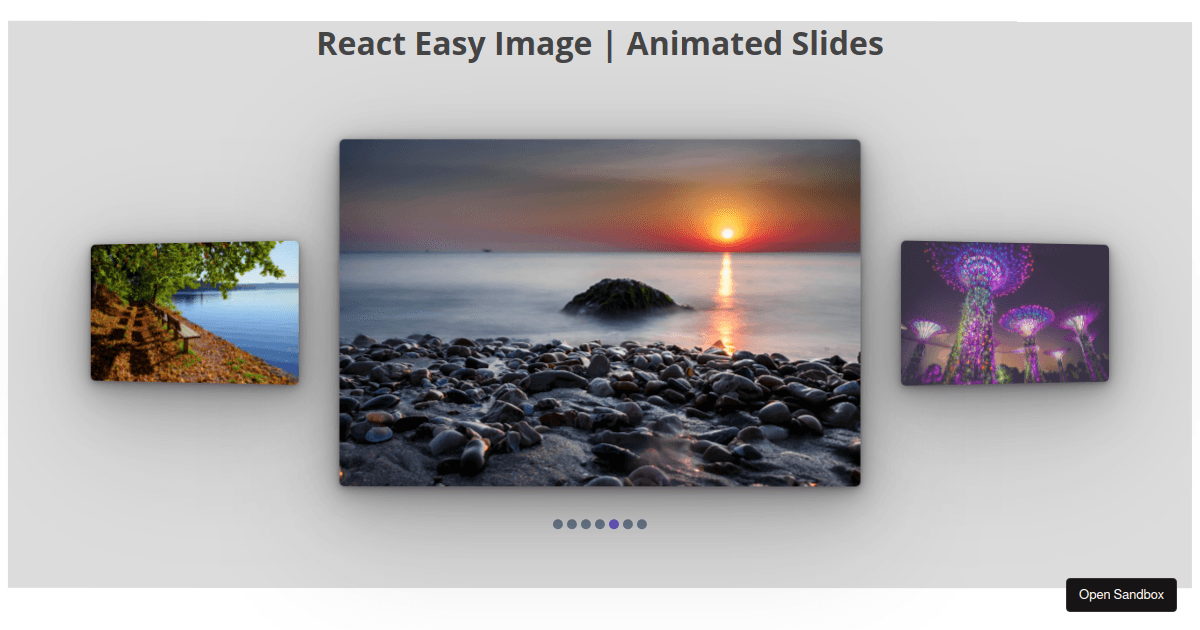Click the rightmost carousel indicator
The image size is (1200, 630).
642,523
